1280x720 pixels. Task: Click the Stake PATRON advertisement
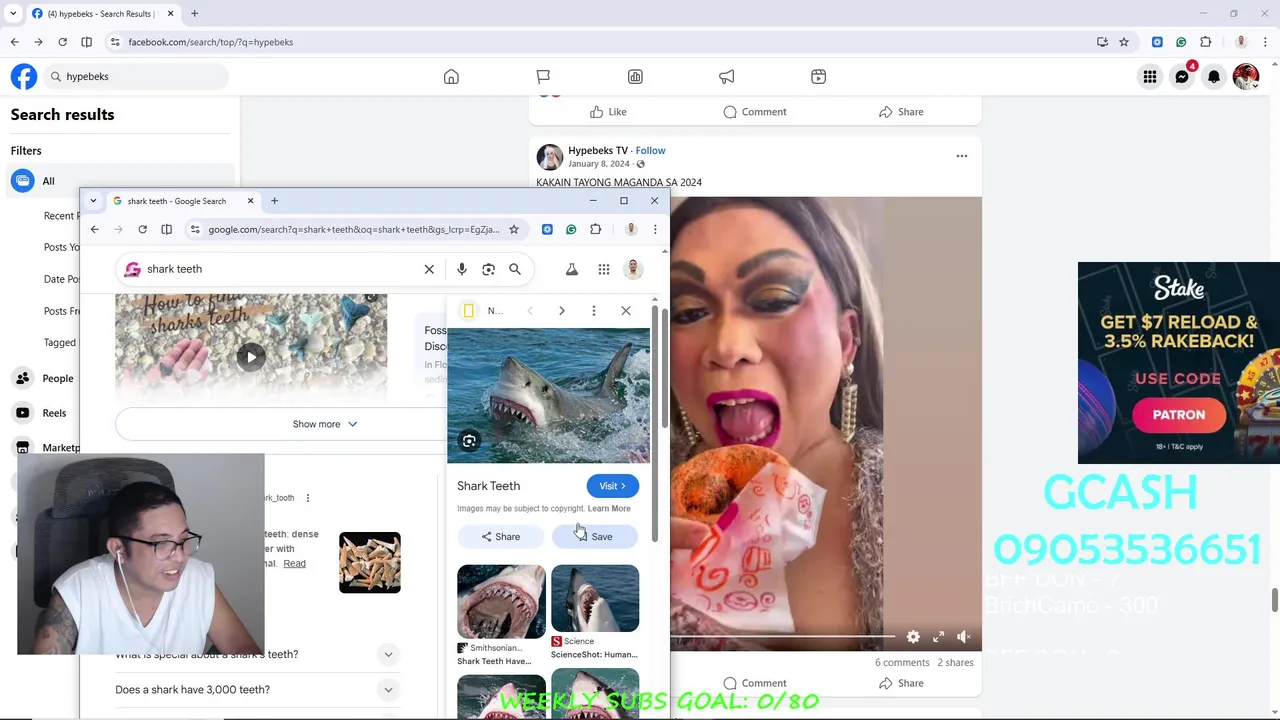(x=1179, y=363)
